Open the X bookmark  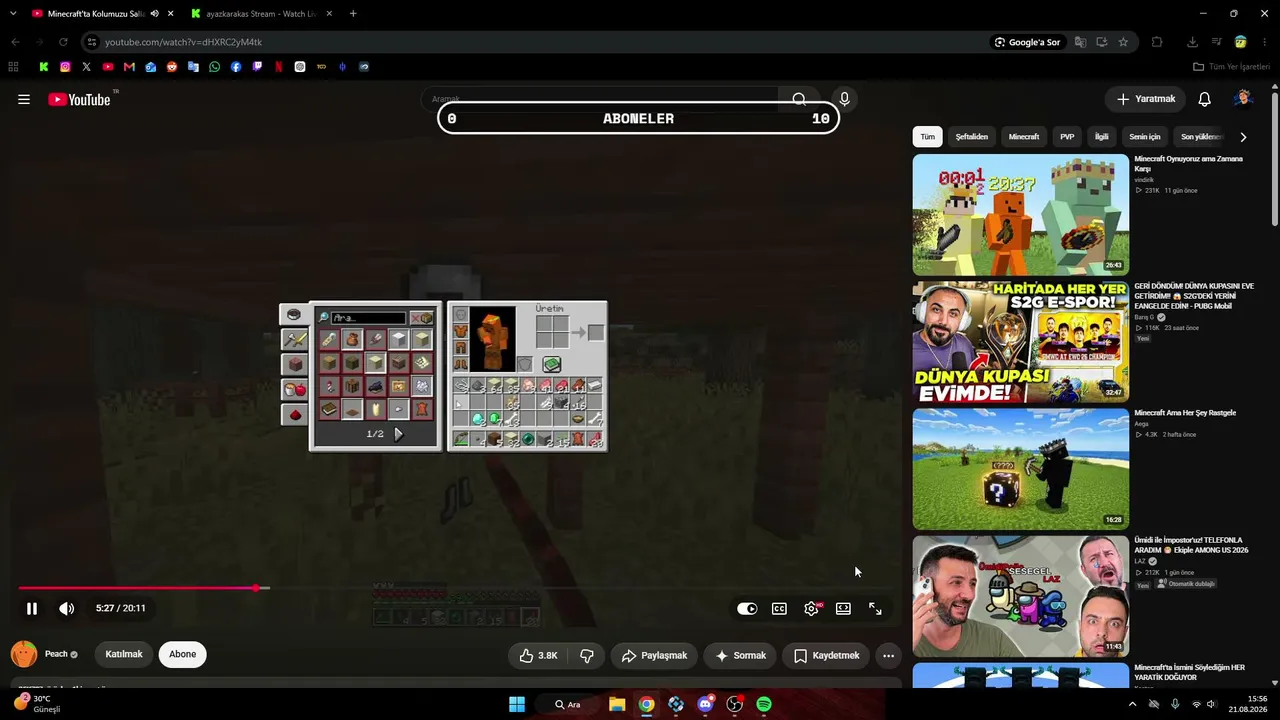87,67
